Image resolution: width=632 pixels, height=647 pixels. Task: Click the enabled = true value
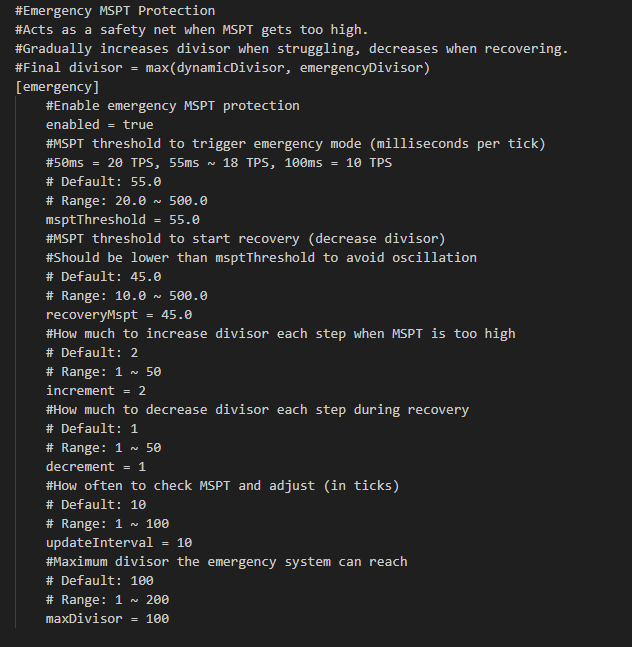[99, 125]
